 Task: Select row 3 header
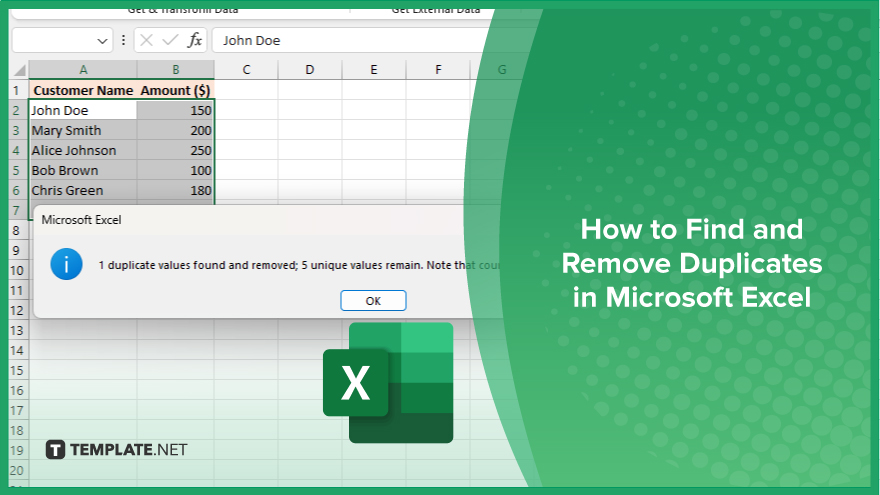pyautogui.click(x=17, y=131)
